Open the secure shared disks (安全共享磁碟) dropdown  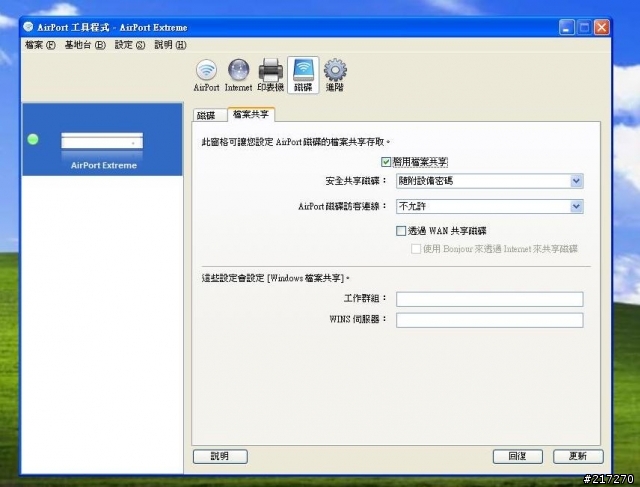489,181
